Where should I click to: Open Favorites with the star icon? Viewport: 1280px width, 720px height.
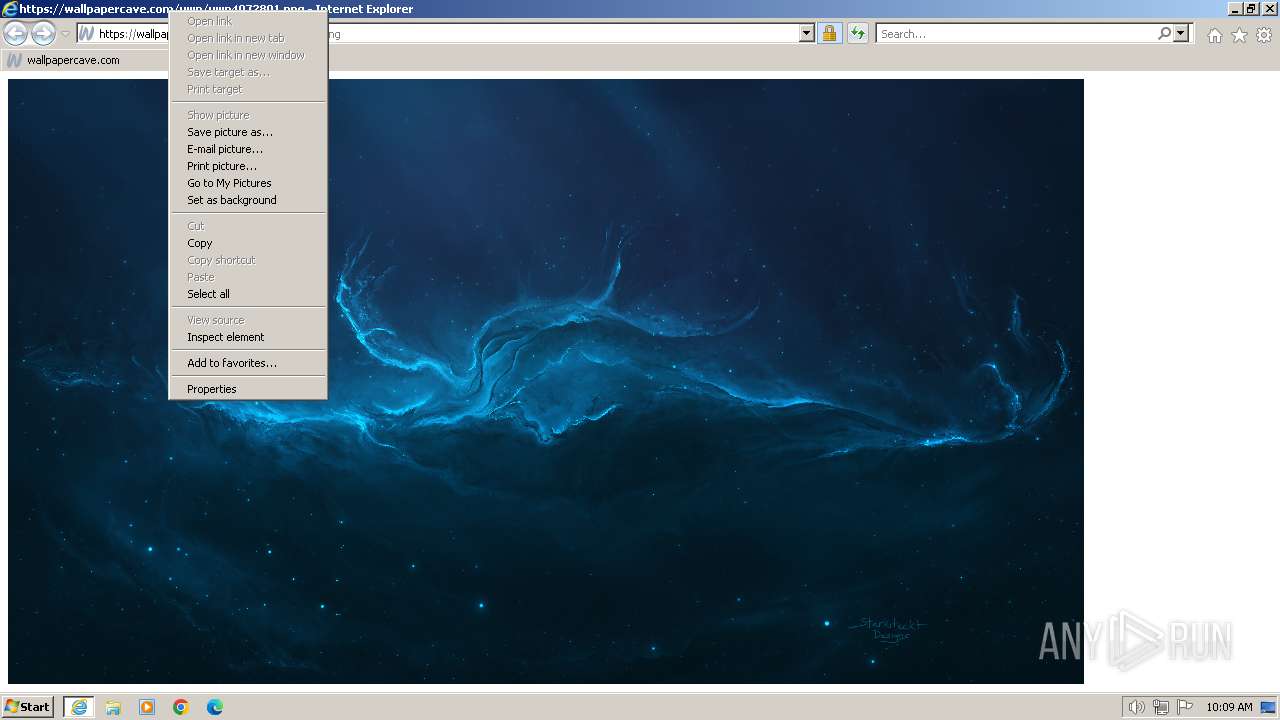pos(1239,35)
